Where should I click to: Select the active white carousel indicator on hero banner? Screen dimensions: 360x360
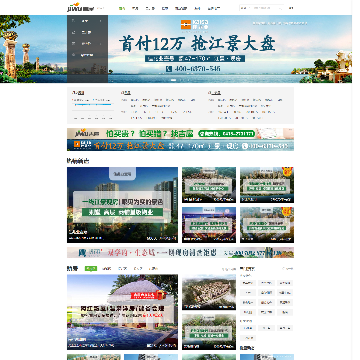point(173,80)
